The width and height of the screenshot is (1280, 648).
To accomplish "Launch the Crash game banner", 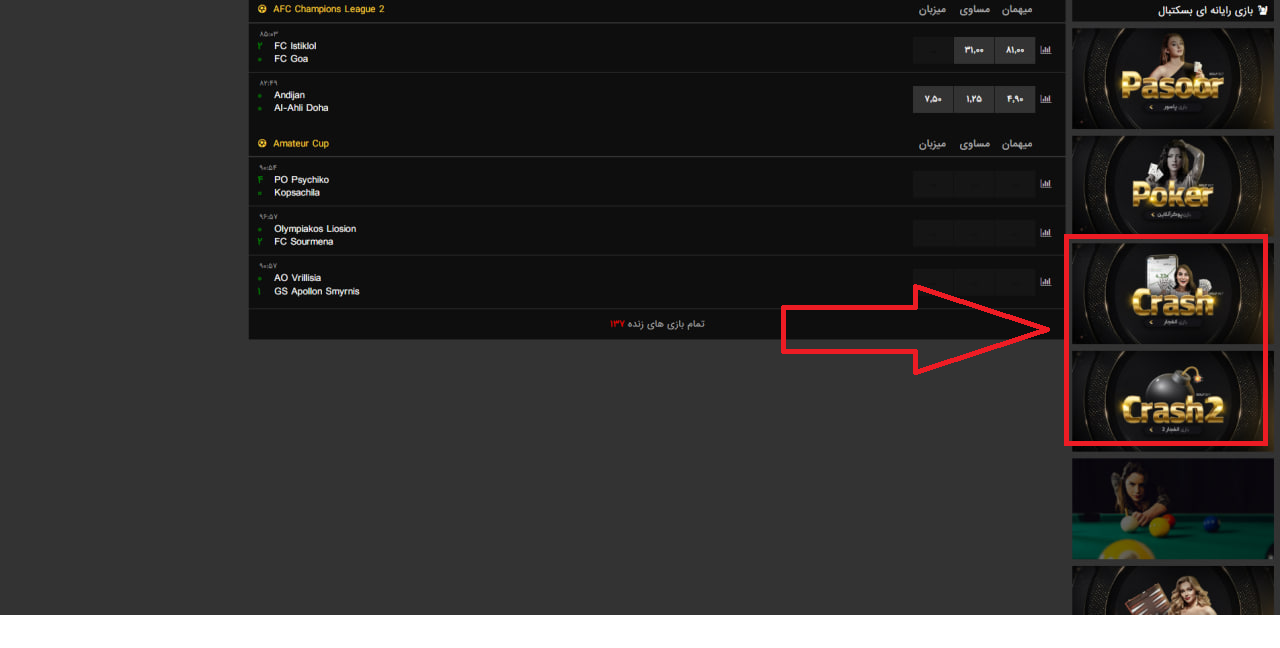I will pyautogui.click(x=1172, y=293).
